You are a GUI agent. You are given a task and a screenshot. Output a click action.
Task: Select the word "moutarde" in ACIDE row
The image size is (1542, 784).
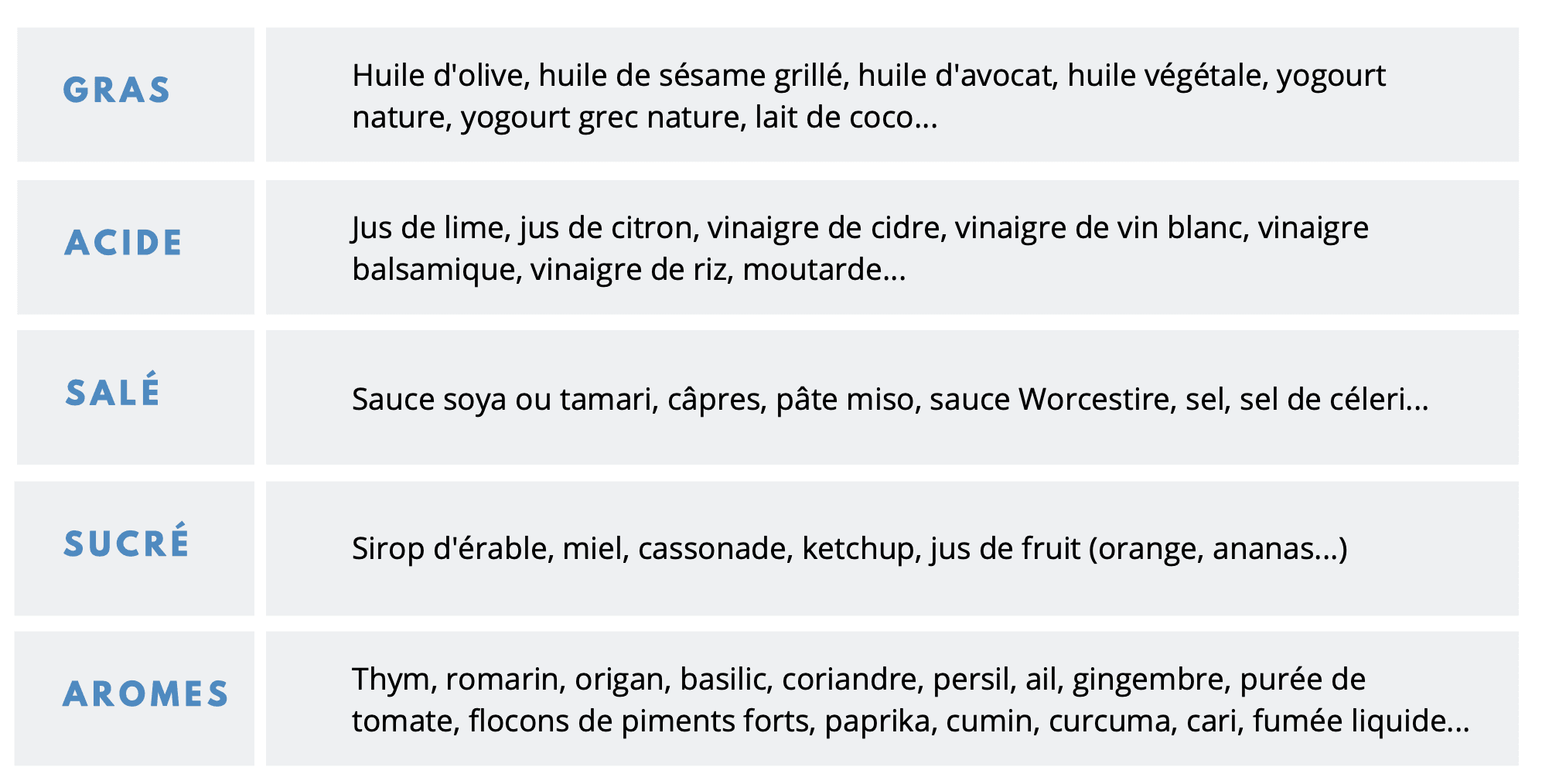(x=812, y=270)
